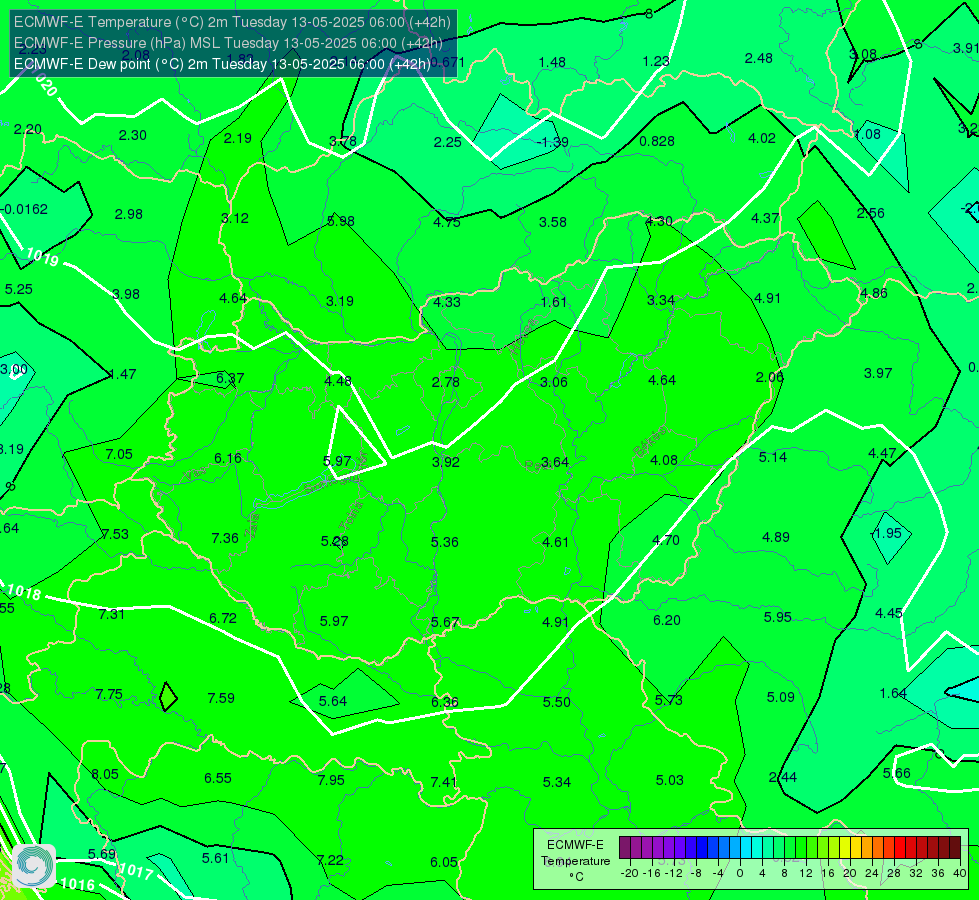Select the ECMWF-E Pressure MSL layer label
This screenshot has height=900, width=979.
tap(228, 43)
